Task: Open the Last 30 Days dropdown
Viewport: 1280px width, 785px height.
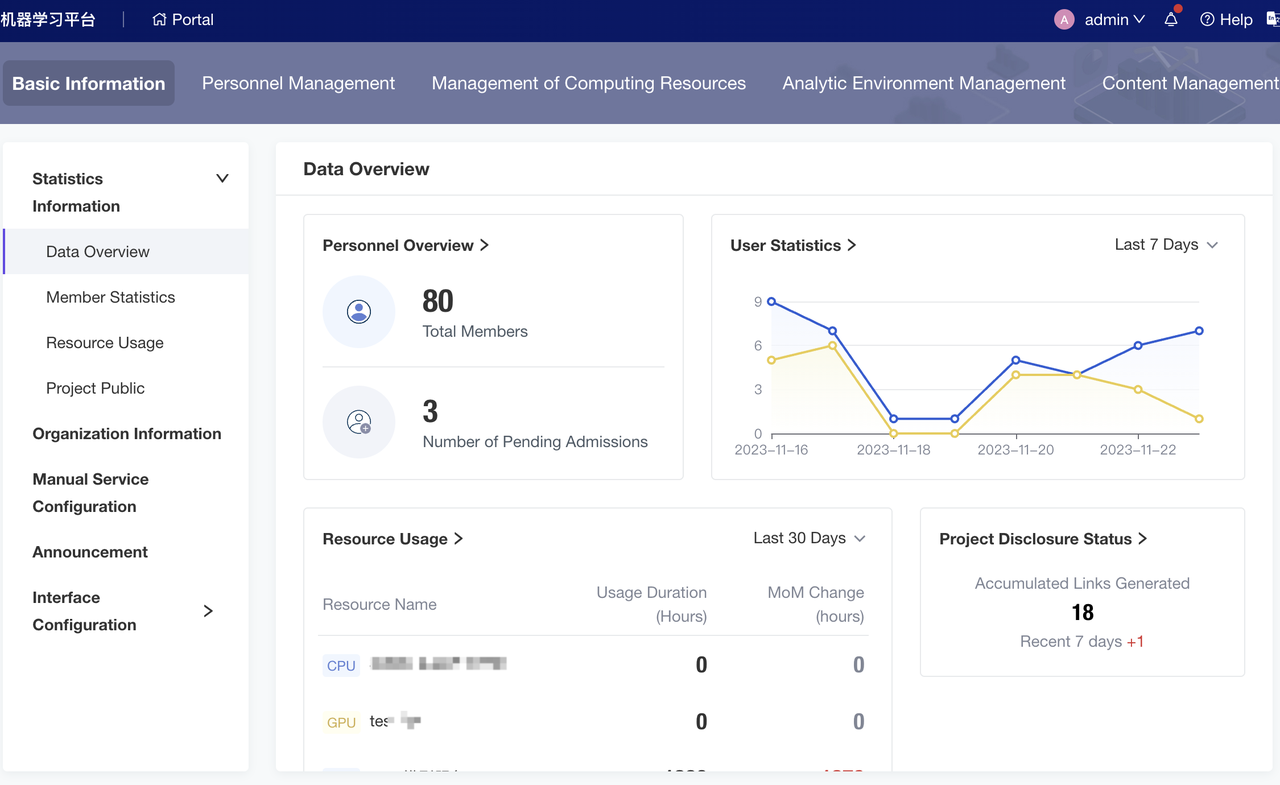Action: click(809, 538)
